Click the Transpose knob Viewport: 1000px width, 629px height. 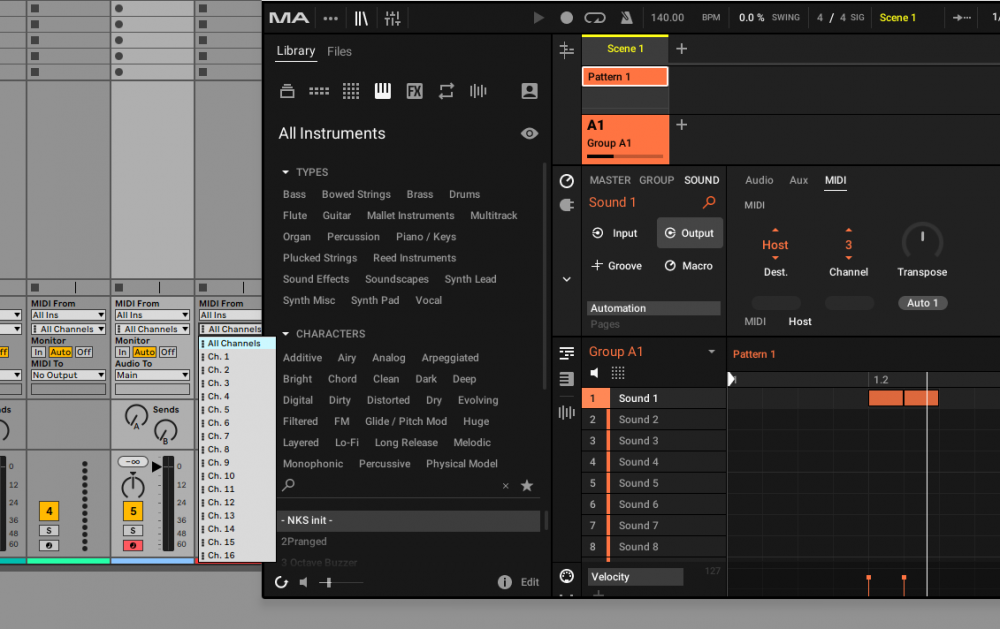coord(921,241)
